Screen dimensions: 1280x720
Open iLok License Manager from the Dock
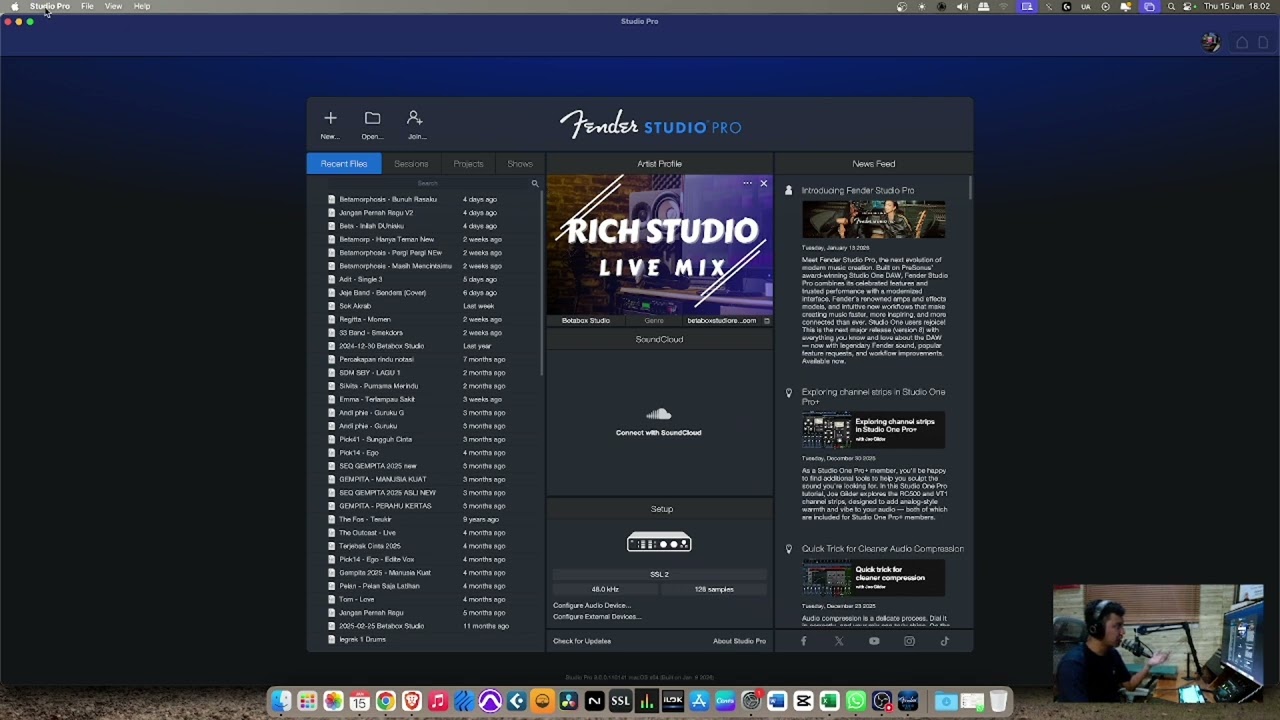coord(672,702)
